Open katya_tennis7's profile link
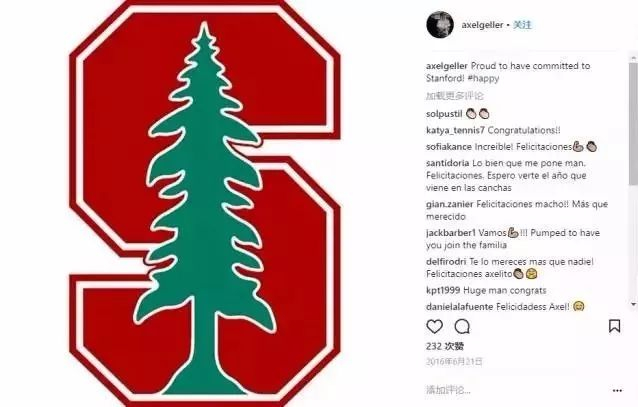Viewport: 638px width, 407px height. pyautogui.click(x=456, y=129)
